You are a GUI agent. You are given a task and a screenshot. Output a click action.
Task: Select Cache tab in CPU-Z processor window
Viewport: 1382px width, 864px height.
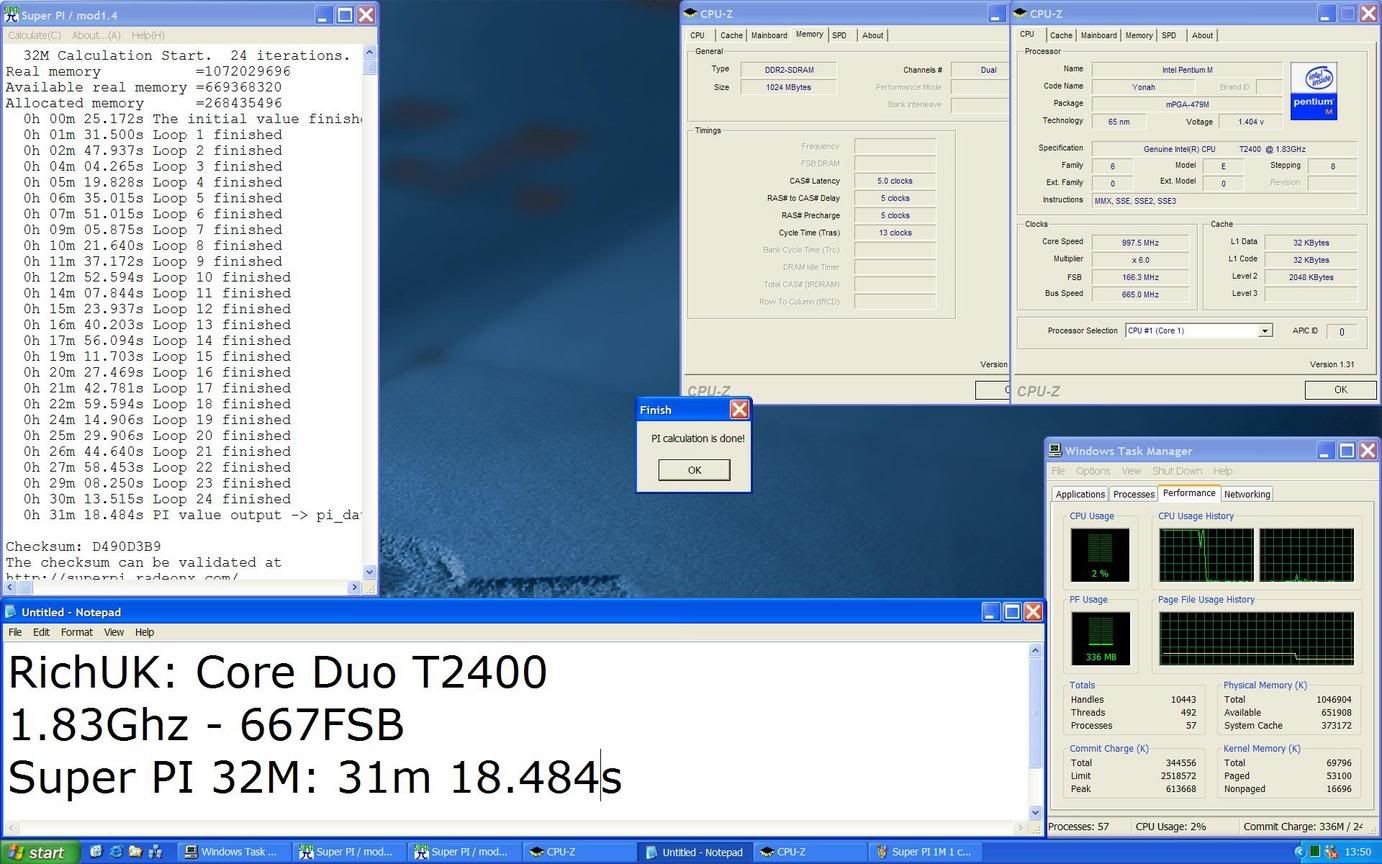(1061, 35)
